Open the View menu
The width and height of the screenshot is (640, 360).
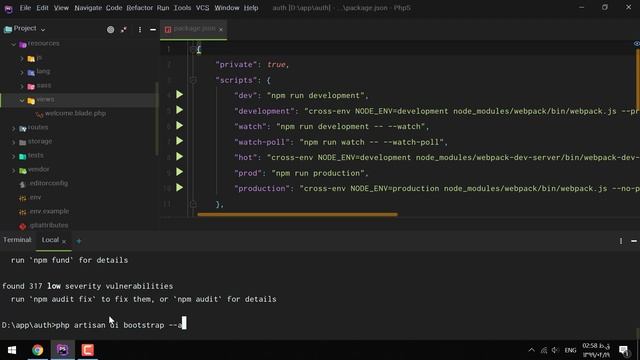61,8
